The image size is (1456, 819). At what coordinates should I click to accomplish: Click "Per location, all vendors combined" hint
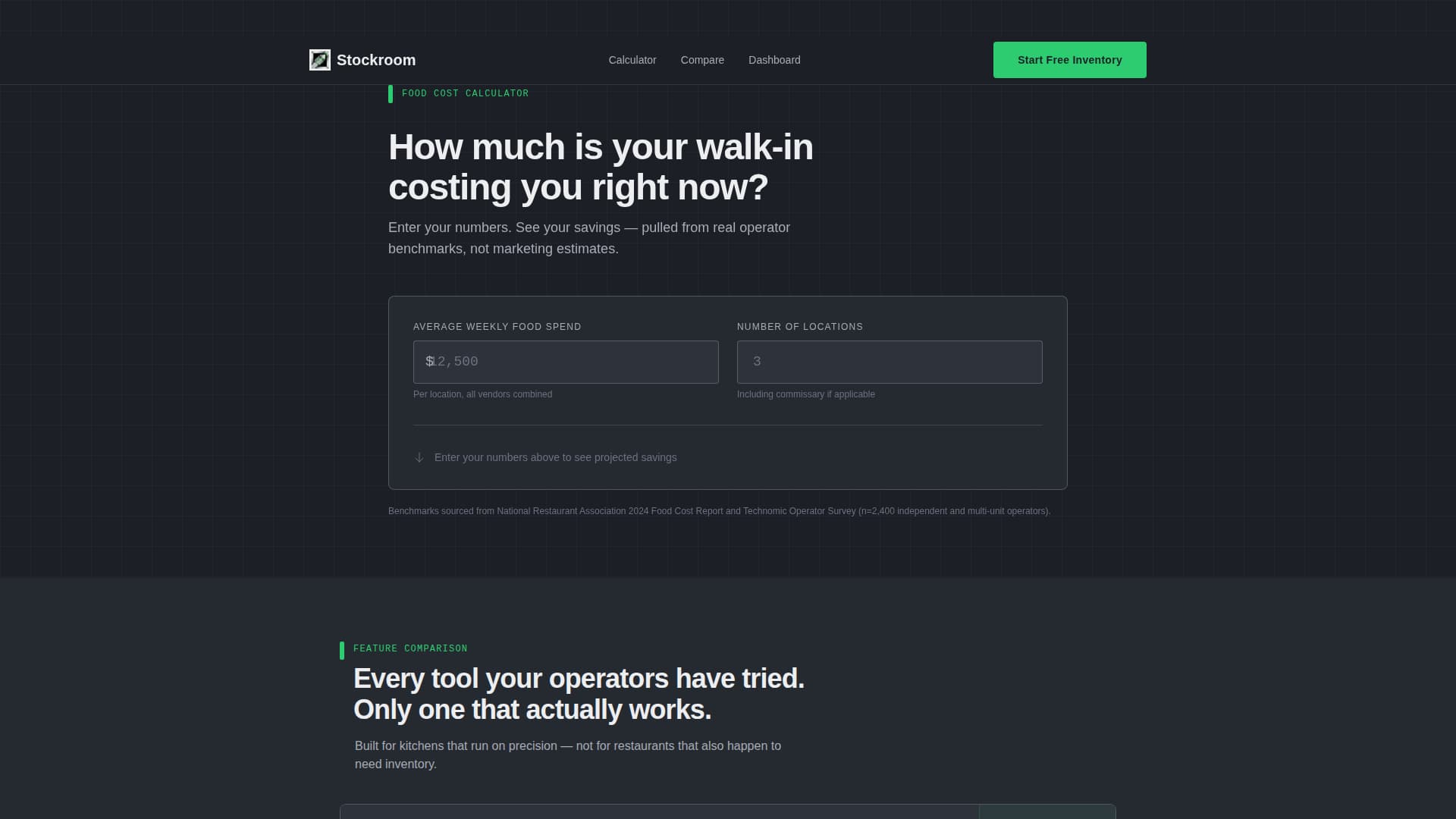pos(482,394)
